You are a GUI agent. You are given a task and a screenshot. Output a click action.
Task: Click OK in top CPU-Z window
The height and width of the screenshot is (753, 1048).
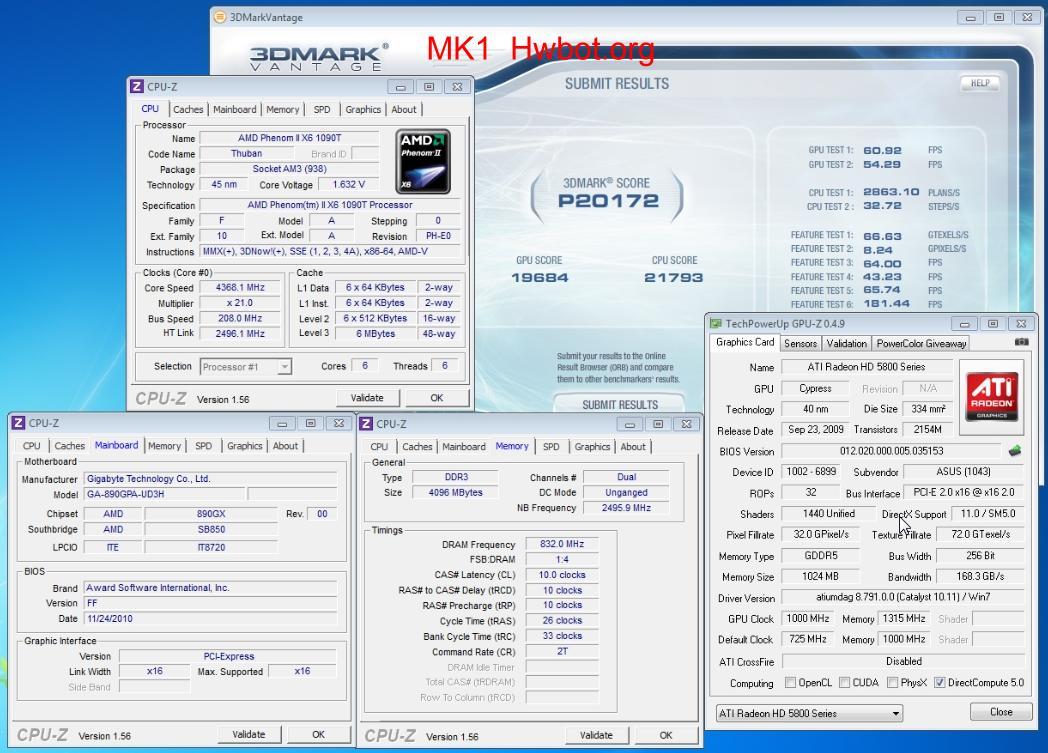click(x=436, y=398)
